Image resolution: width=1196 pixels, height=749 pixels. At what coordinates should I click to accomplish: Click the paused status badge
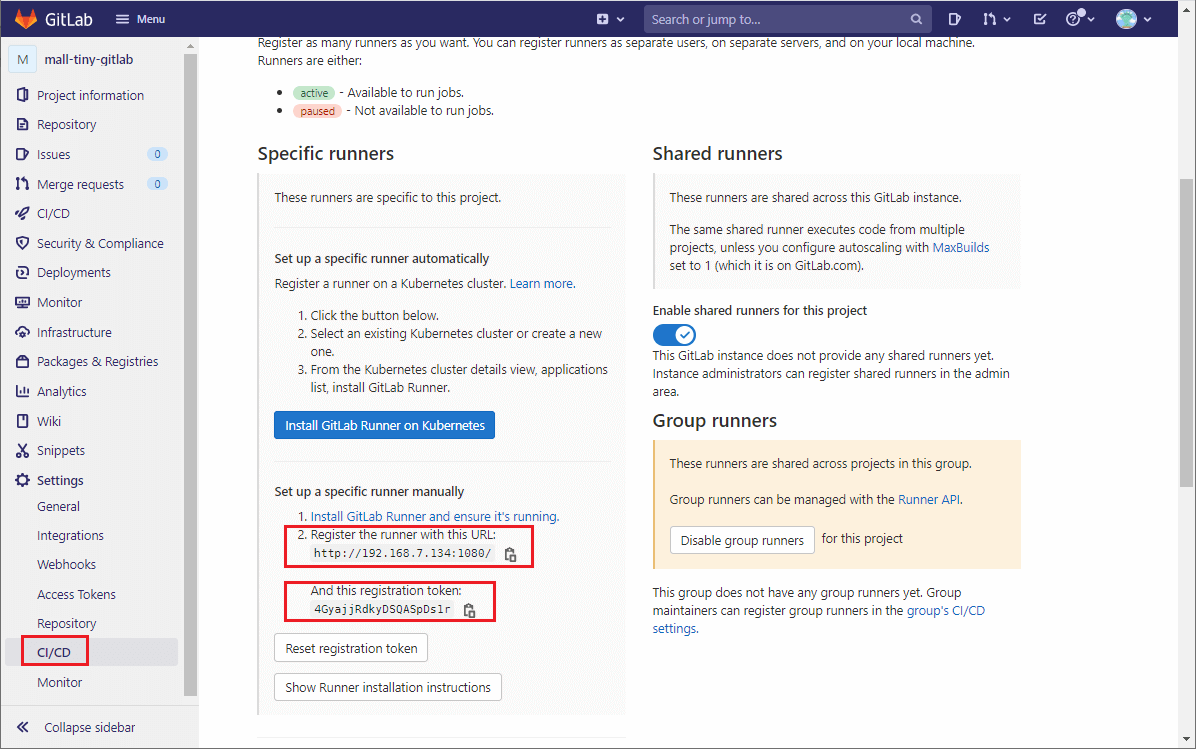point(317,111)
